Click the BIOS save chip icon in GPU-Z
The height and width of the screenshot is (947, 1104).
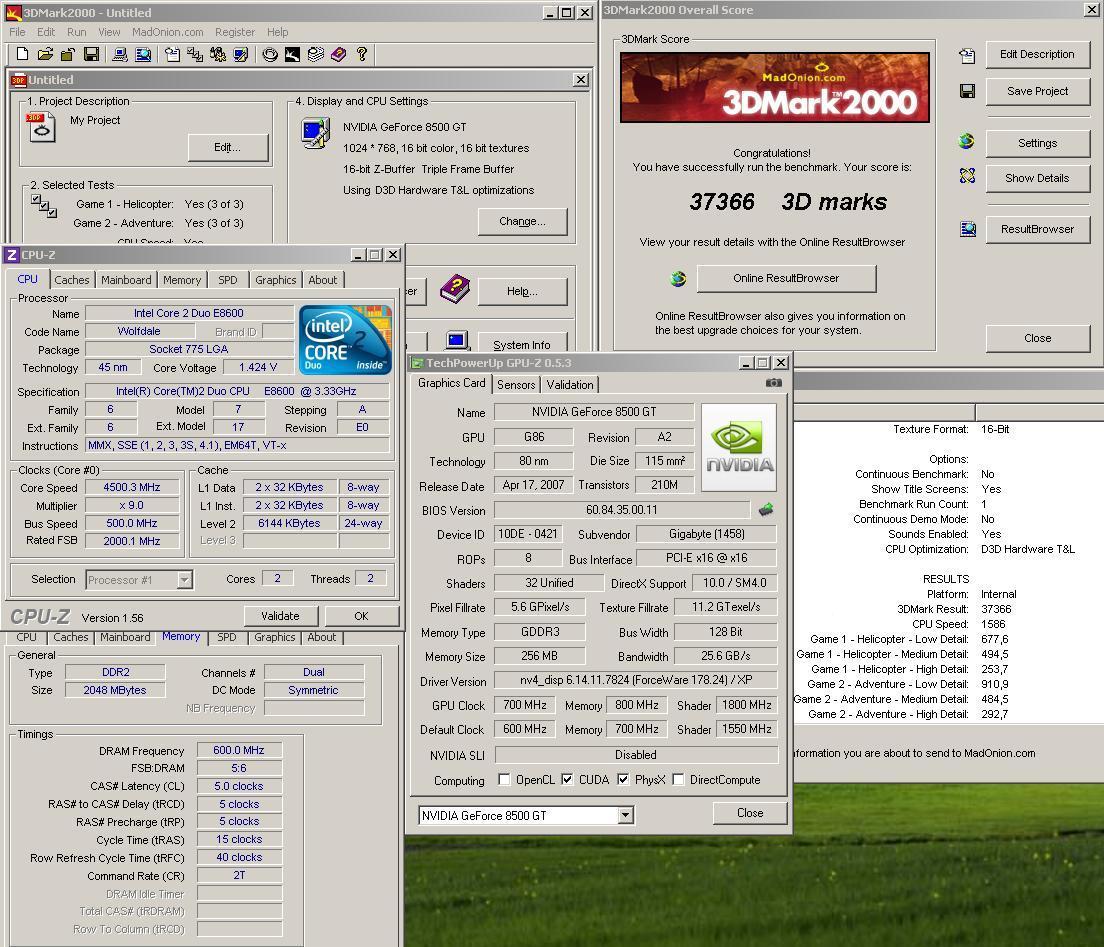tap(766, 509)
